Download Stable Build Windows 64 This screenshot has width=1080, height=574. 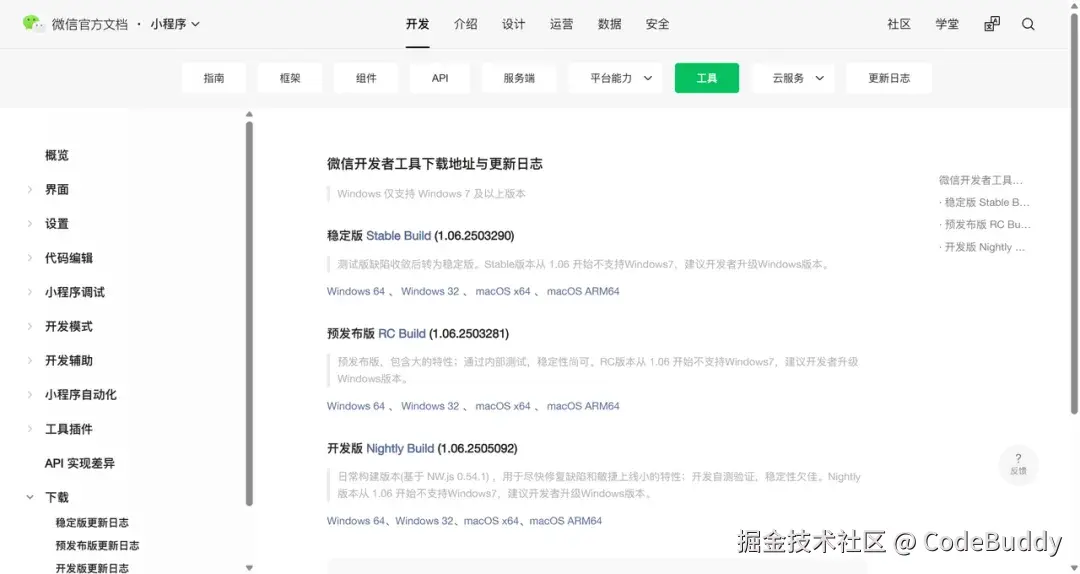click(355, 291)
